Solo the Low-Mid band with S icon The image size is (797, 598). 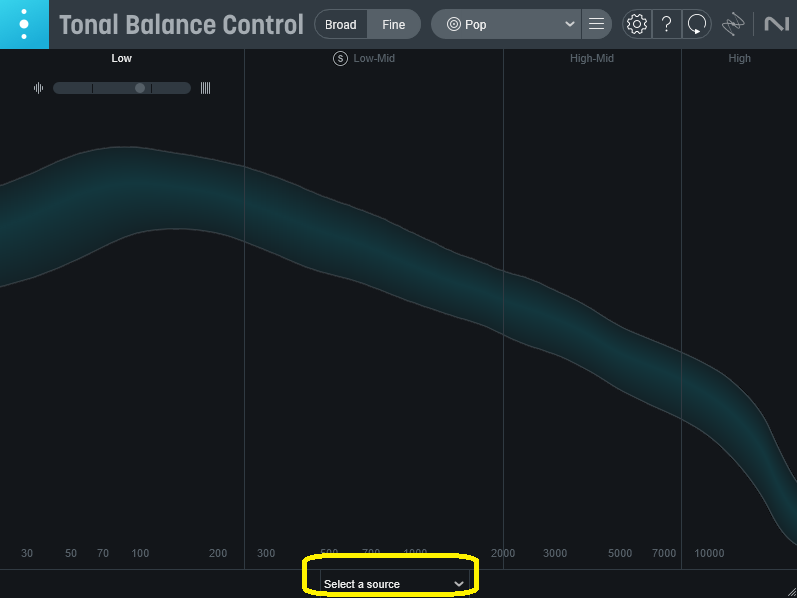coord(340,58)
